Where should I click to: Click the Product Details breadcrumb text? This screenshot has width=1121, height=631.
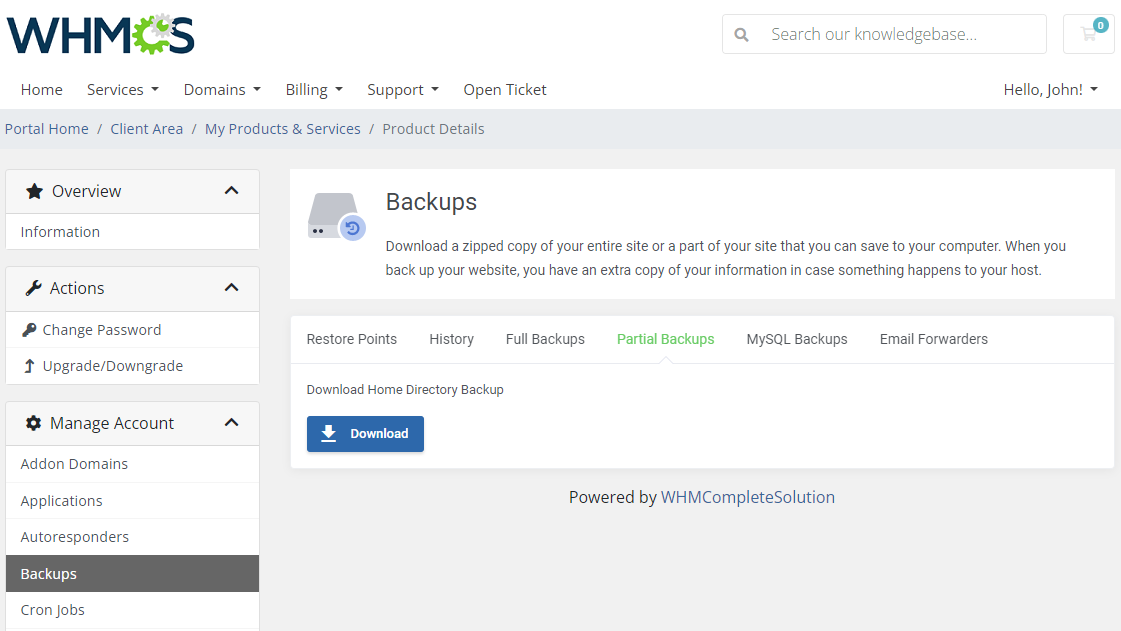(433, 129)
